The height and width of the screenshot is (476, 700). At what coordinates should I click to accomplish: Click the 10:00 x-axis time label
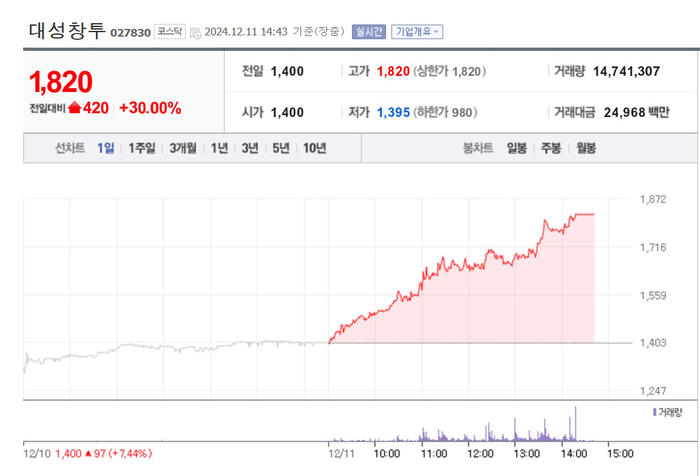(387, 453)
